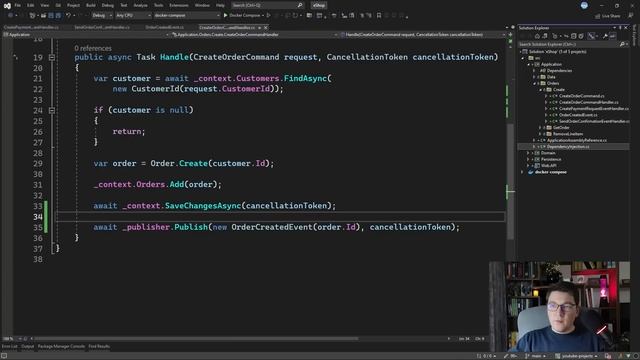Collapse the Orders folder
Image resolution: width=640 pixels, height=360 pixels.
click(534, 83)
